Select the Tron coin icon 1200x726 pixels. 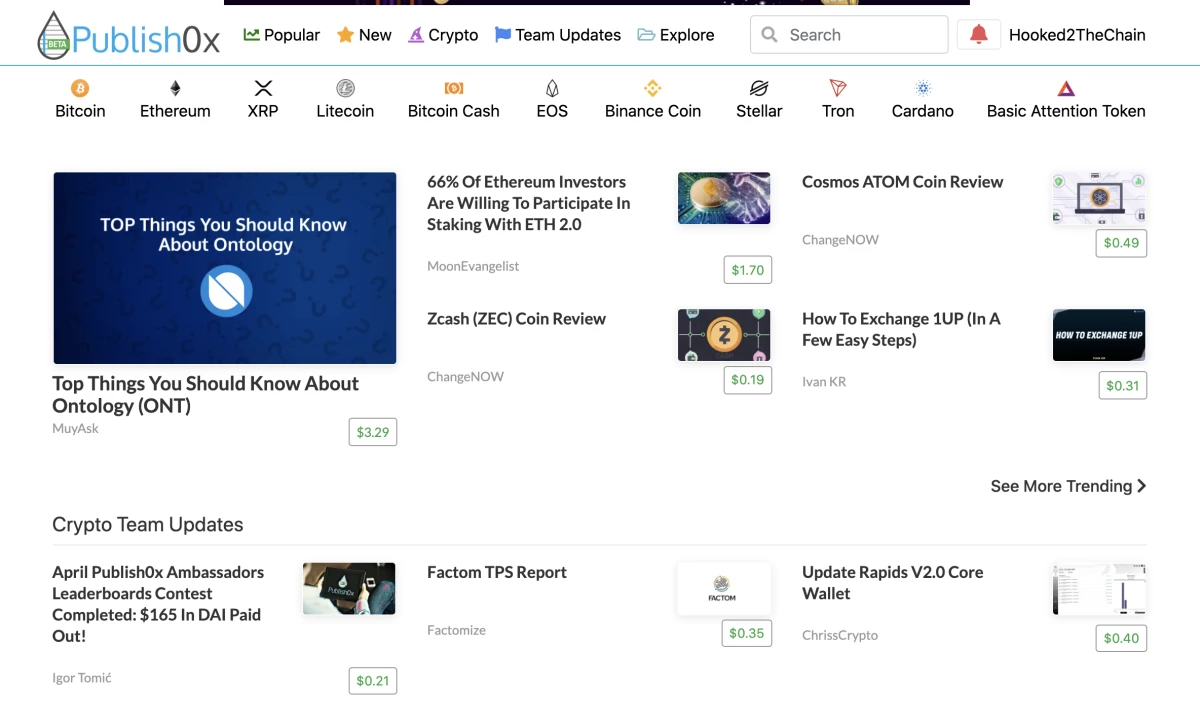pos(838,88)
